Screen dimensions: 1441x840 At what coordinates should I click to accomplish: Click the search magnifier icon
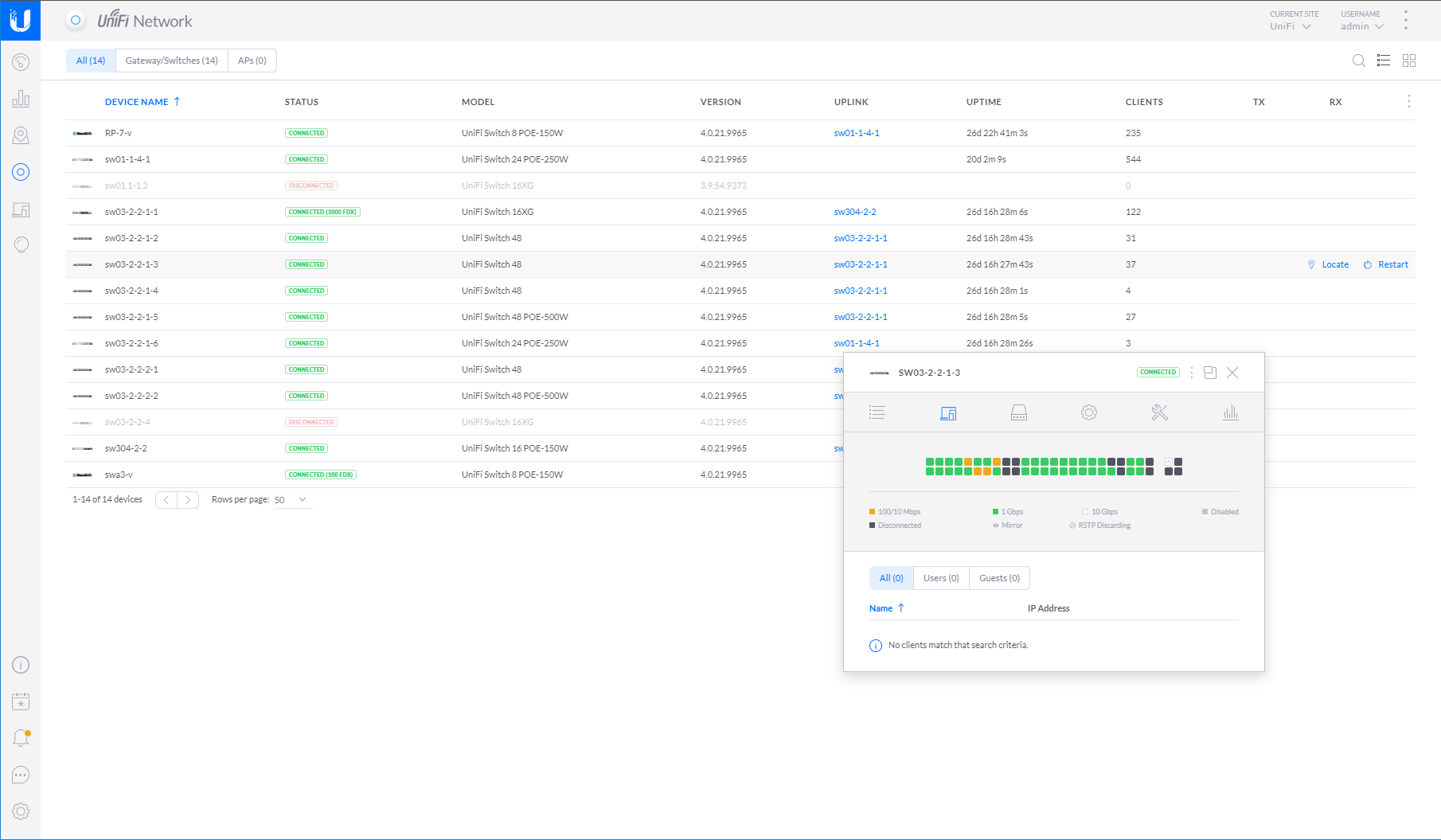[x=1359, y=61]
